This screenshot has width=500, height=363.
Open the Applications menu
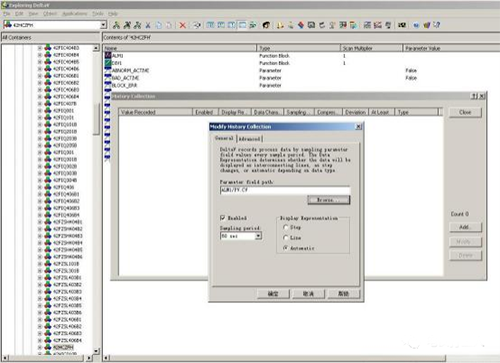point(75,14)
